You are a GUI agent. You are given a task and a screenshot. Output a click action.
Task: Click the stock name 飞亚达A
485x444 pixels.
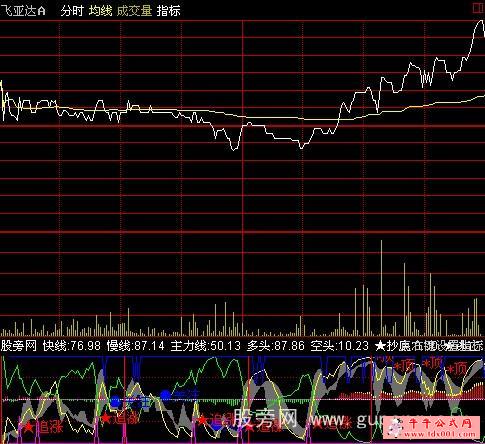23,11
